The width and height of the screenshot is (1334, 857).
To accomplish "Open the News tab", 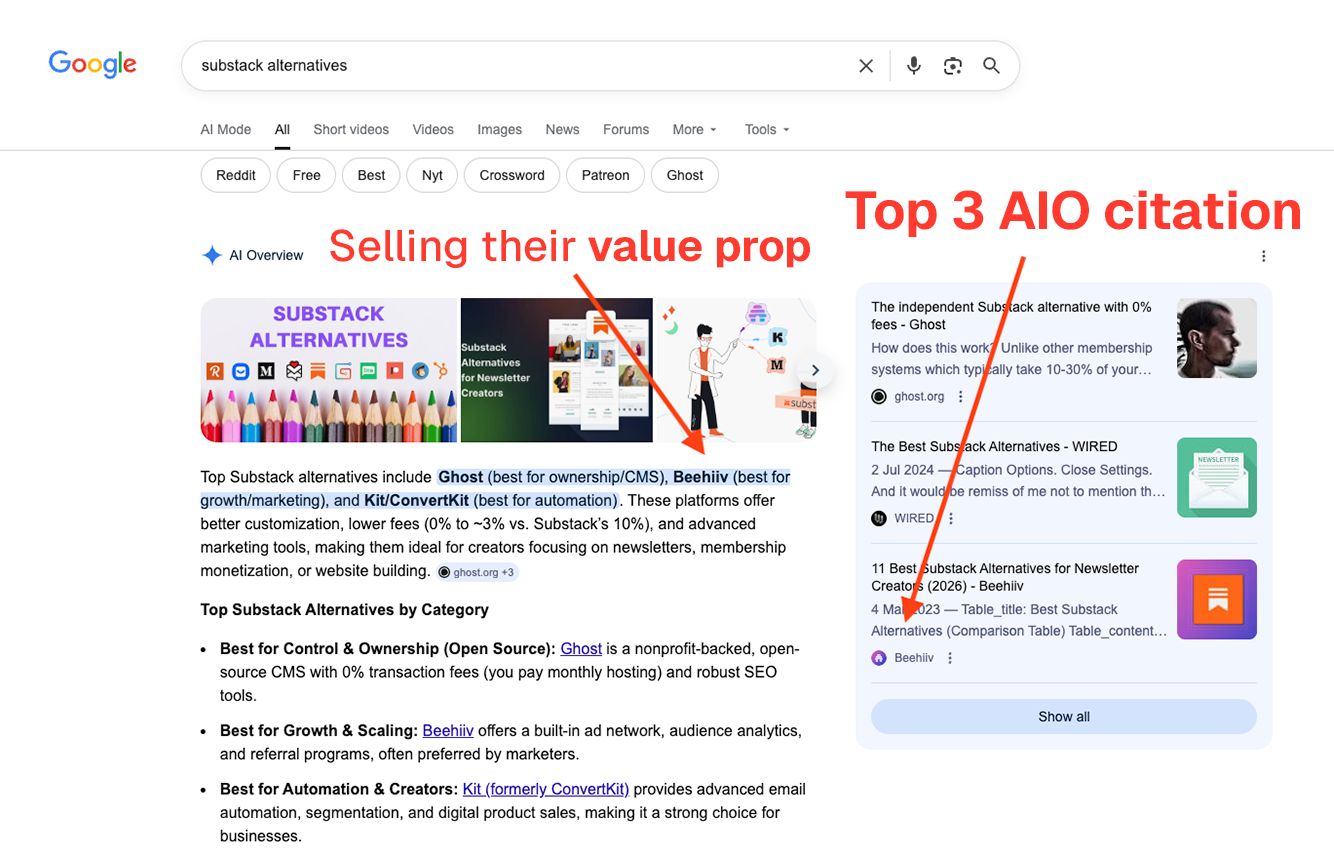I will point(562,130).
